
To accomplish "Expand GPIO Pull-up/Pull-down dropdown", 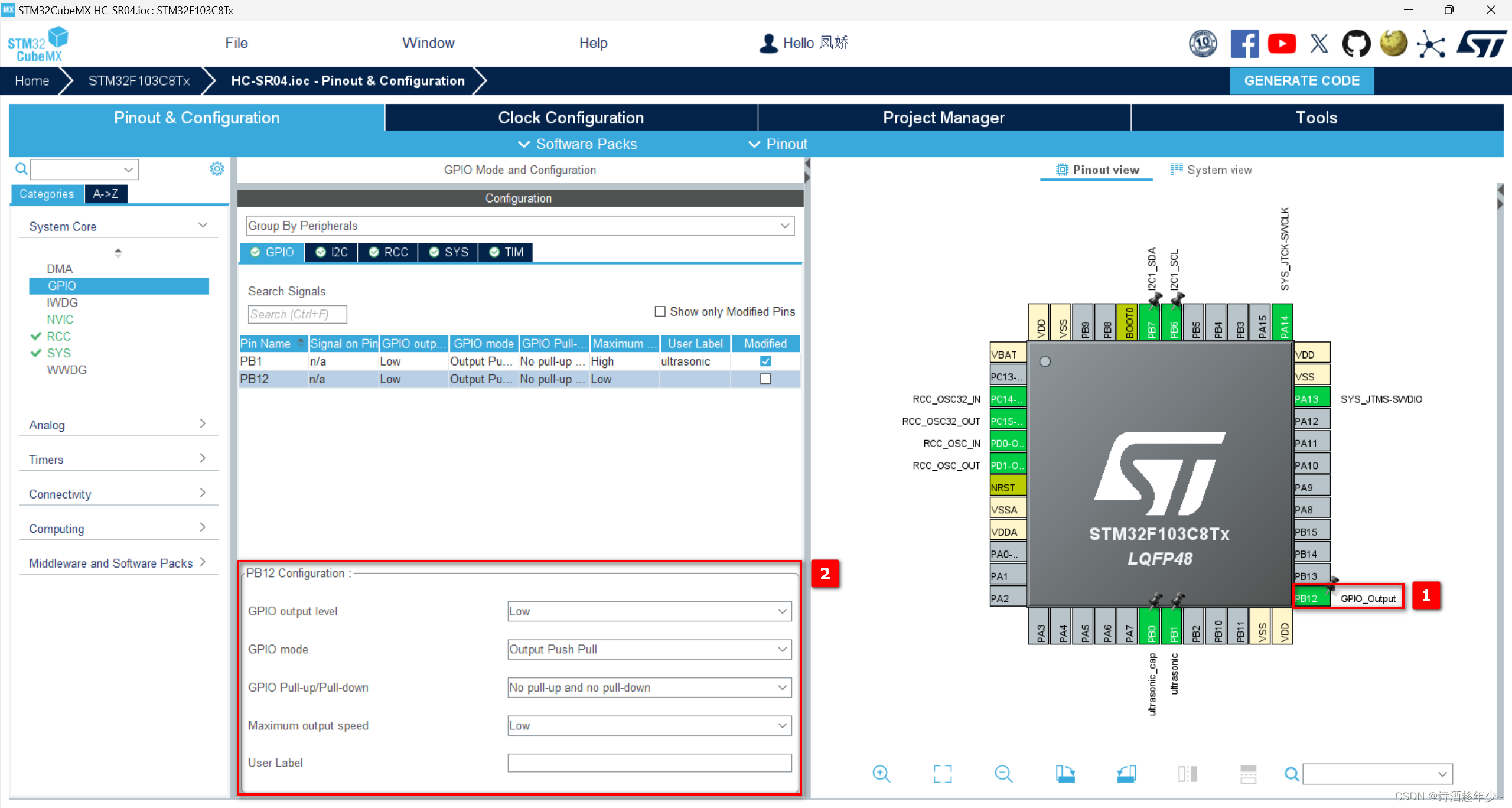I will [783, 687].
